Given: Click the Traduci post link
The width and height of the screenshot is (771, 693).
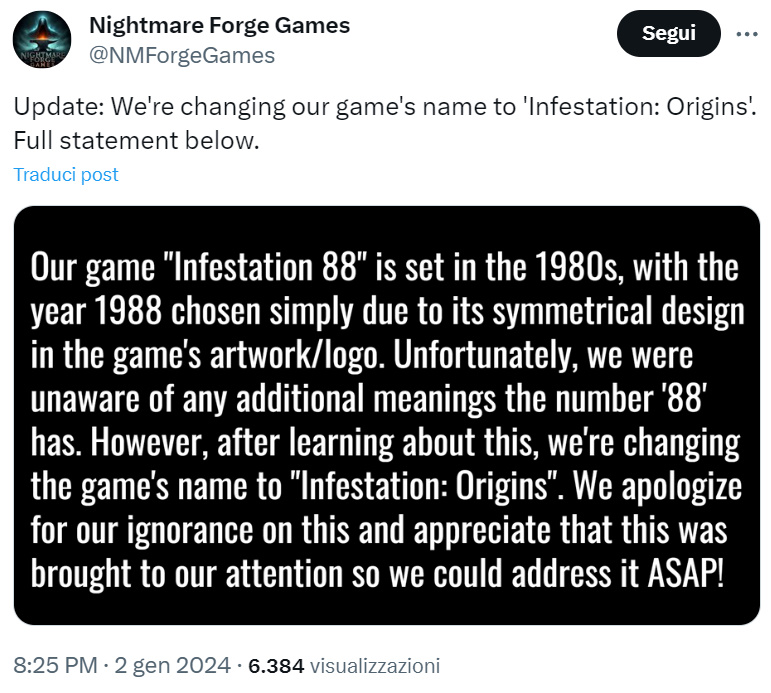Looking at the screenshot, I should tap(66, 174).
